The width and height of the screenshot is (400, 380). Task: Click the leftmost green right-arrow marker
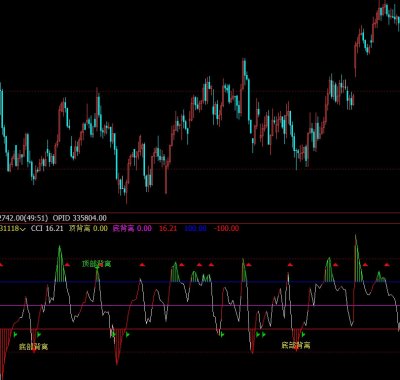(x=15, y=334)
